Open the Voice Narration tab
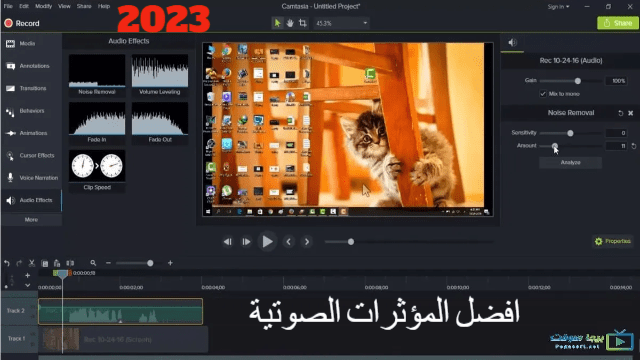Image resolution: width=640 pixels, height=360 pixels. click(x=31, y=178)
